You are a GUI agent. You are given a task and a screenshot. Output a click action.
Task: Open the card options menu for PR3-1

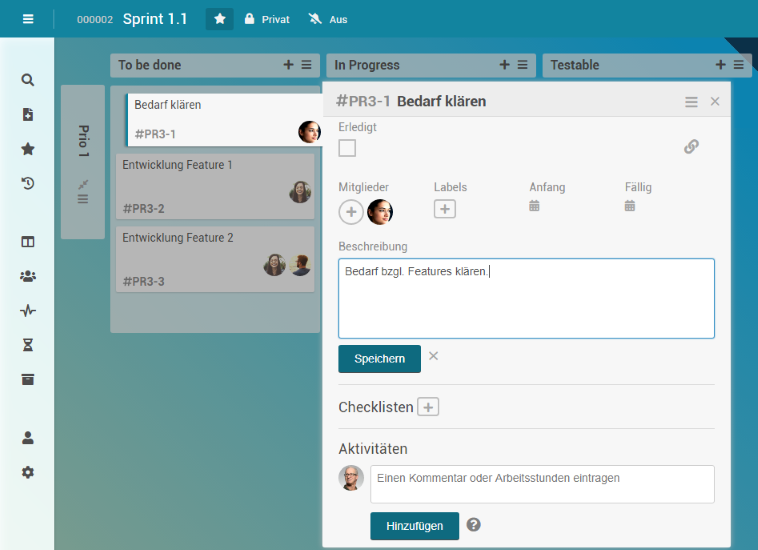pos(691,102)
